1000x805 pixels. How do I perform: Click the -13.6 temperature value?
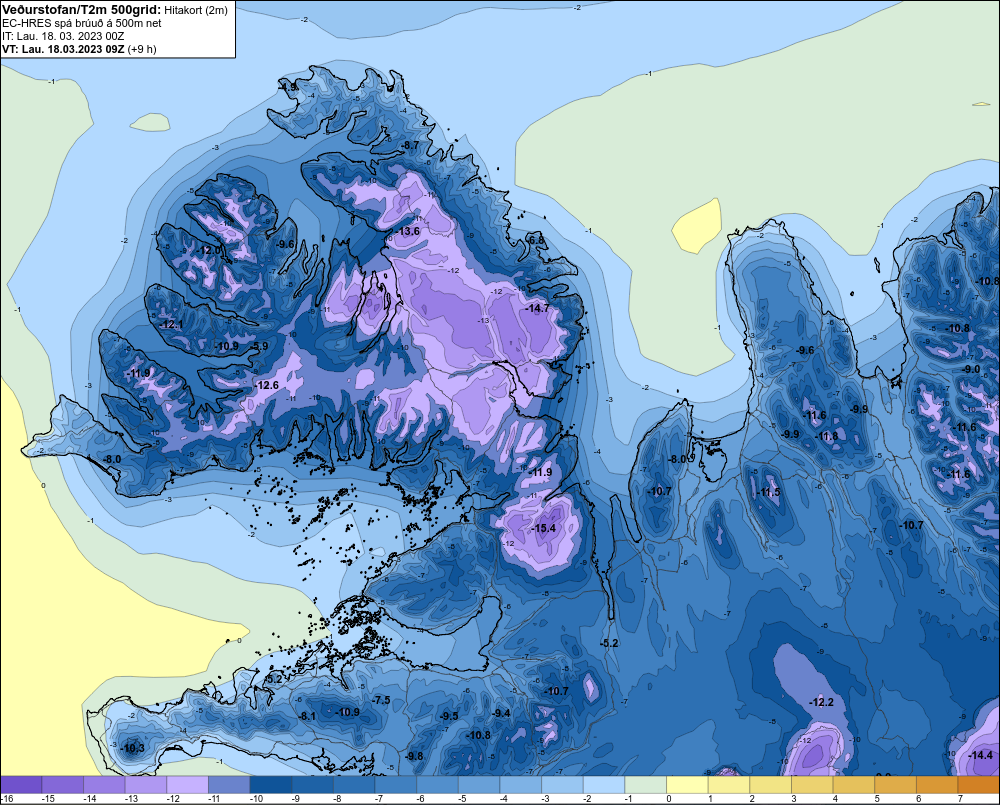tap(407, 231)
